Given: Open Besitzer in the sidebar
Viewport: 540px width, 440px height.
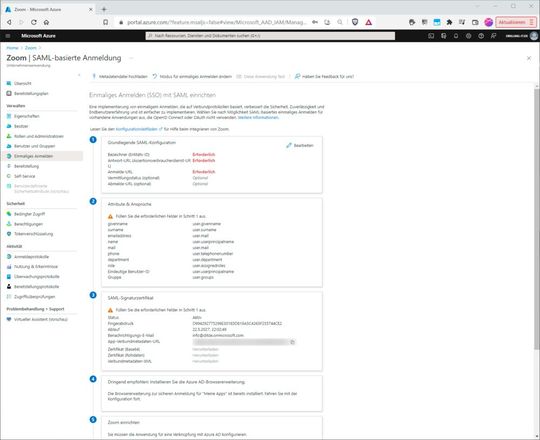Looking at the screenshot, I should point(21,126).
